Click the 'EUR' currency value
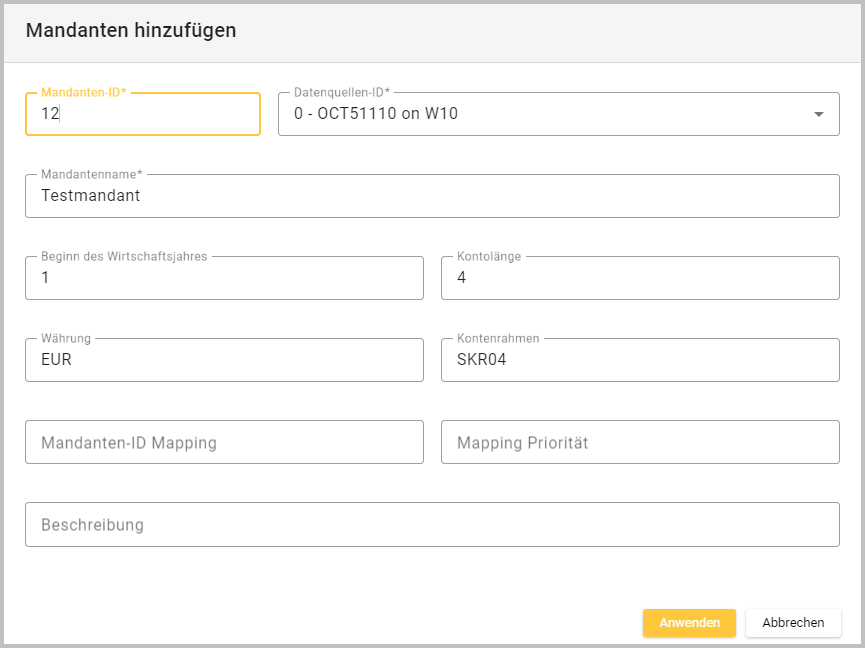Image resolution: width=865 pixels, height=648 pixels. pos(56,360)
